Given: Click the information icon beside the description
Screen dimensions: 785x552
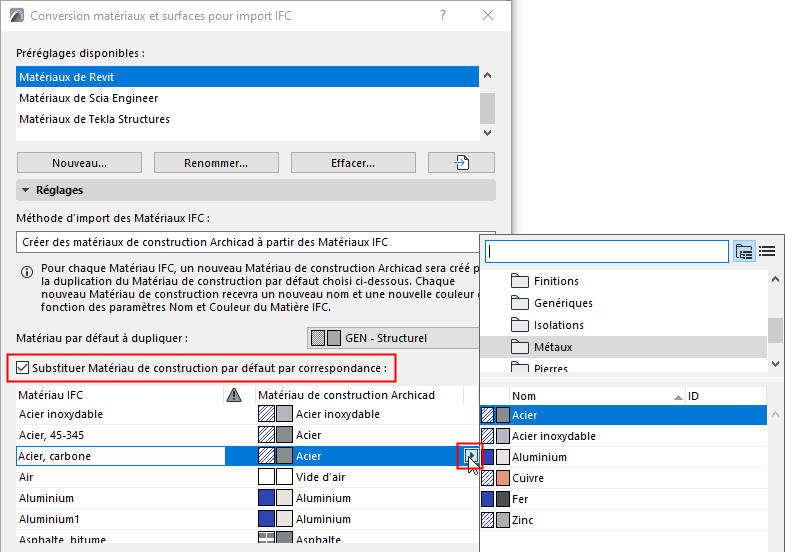Looking at the screenshot, I should coord(27,272).
